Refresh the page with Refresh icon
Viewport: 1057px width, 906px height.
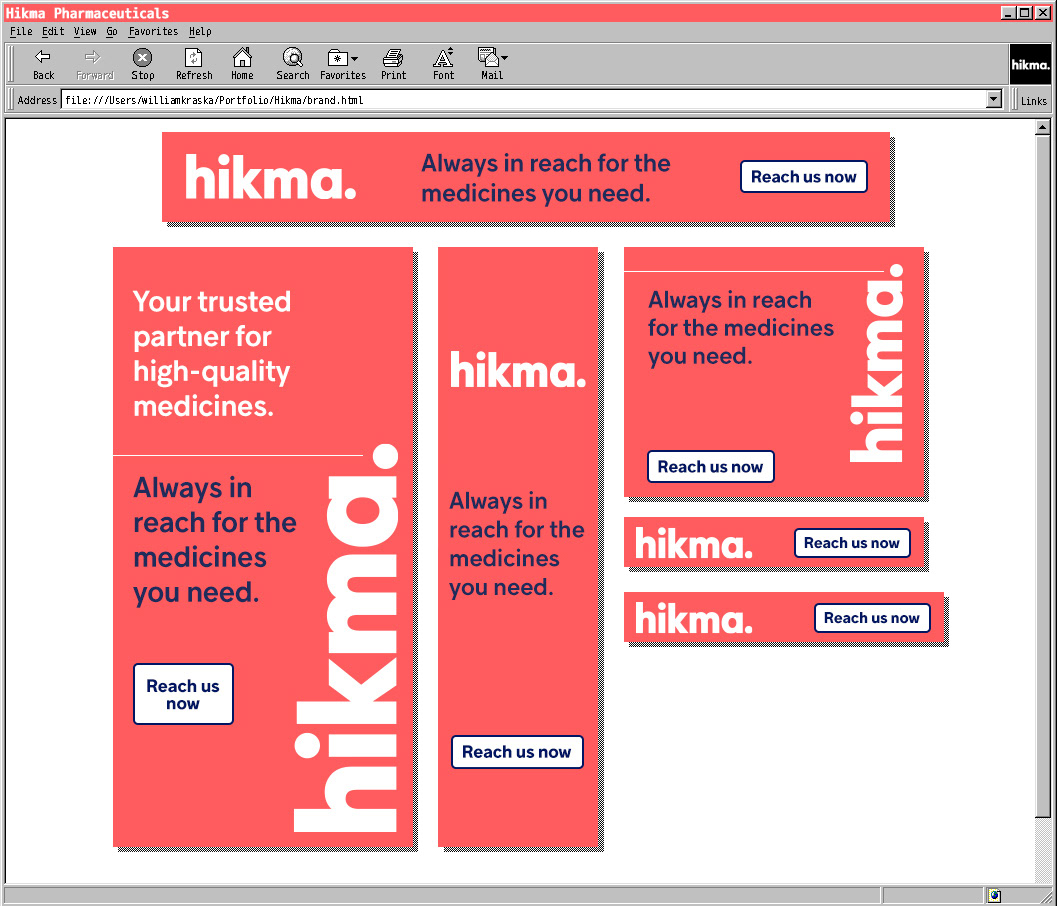[193, 57]
